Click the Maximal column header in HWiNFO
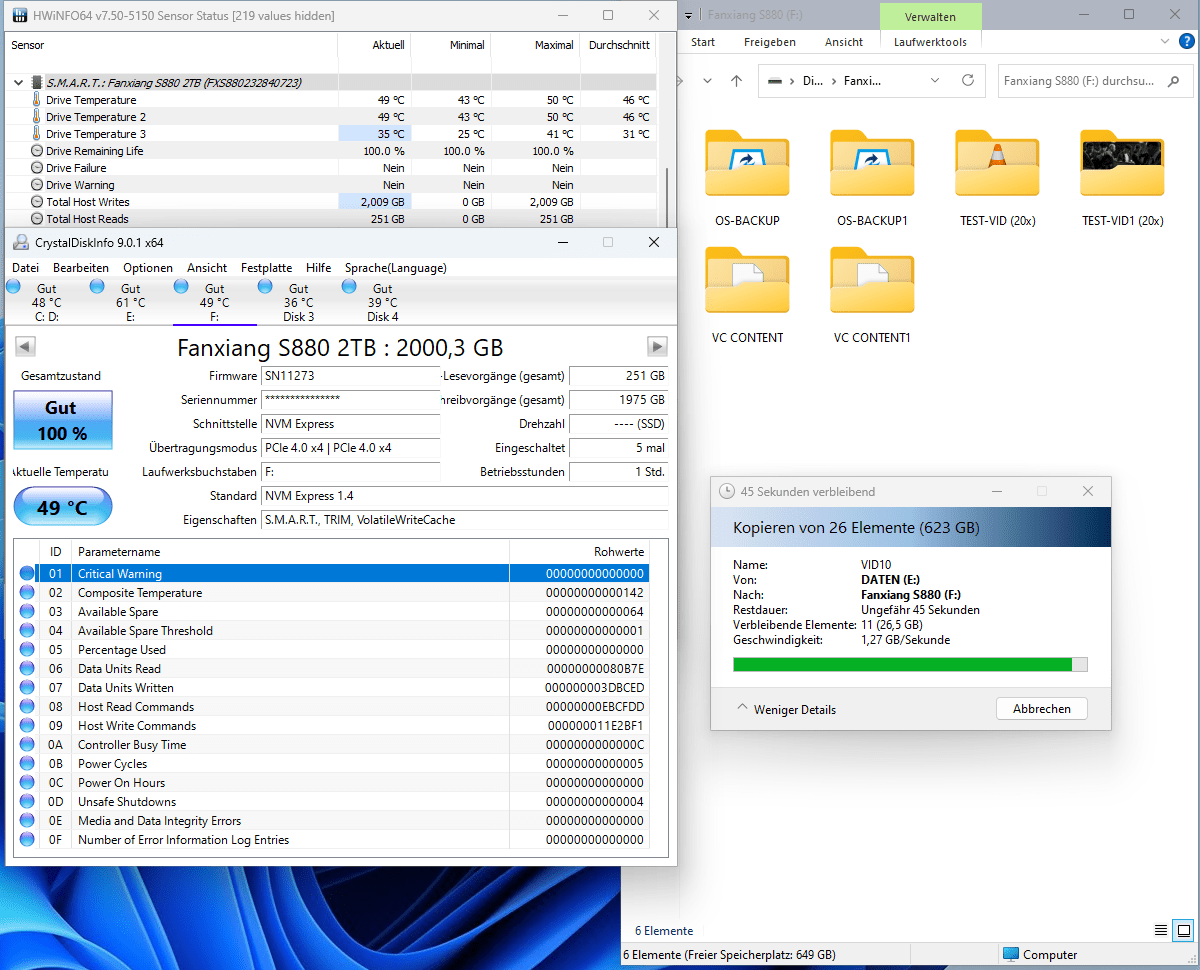The height and width of the screenshot is (970, 1200). click(x=536, y=45)
